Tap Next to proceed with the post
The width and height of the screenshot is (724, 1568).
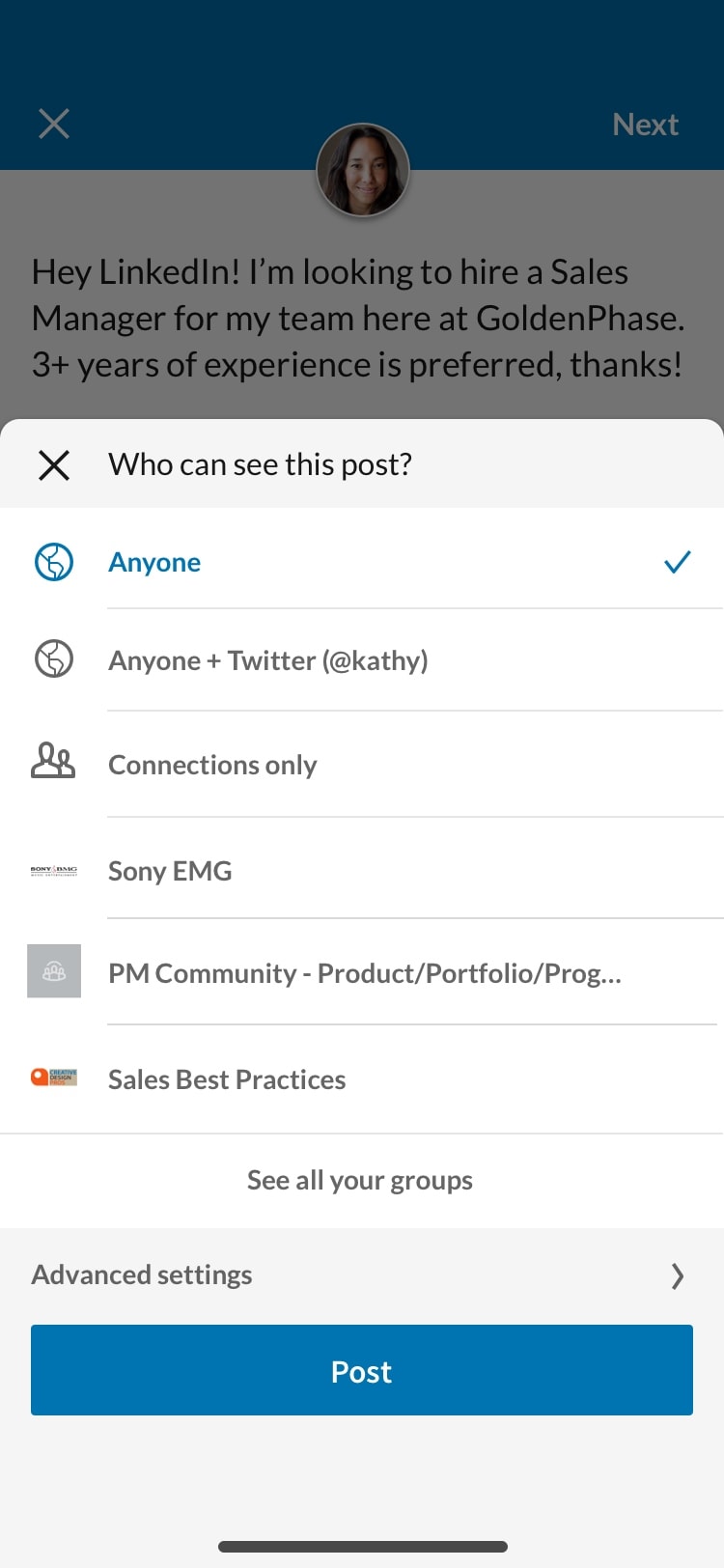tap(645, 124)
